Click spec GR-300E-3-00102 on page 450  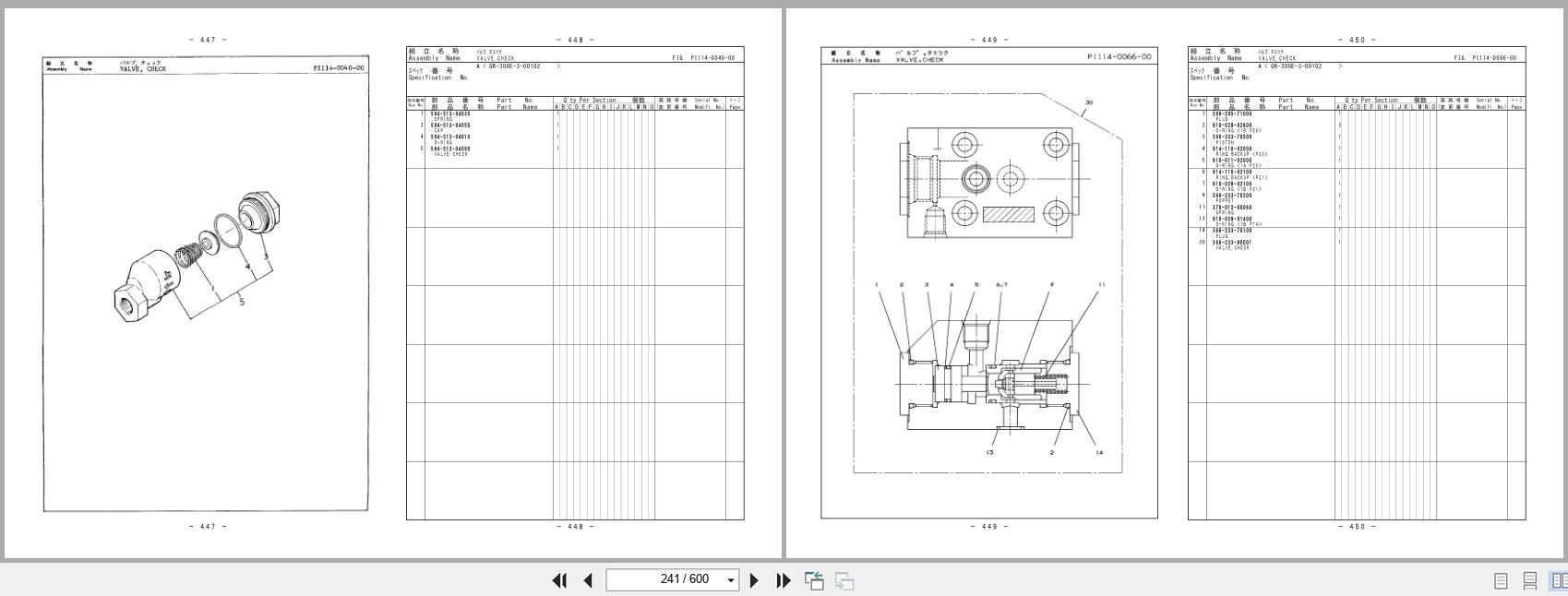point(1295,66)
